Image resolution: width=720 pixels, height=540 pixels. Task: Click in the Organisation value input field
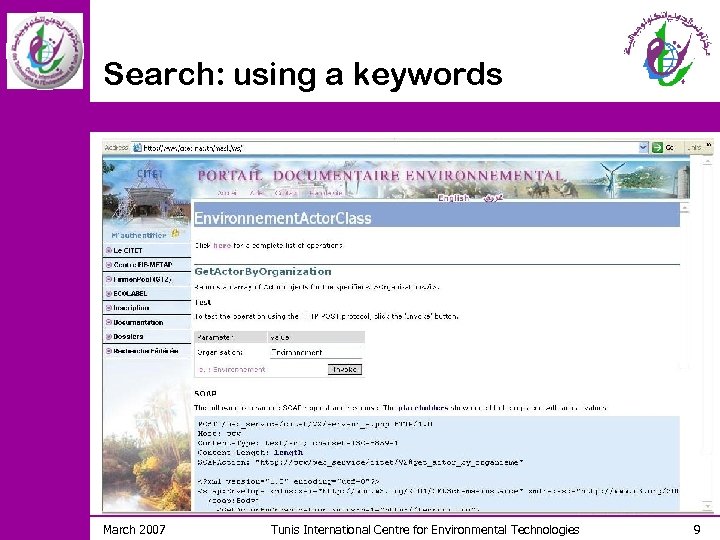pos(316,352)
